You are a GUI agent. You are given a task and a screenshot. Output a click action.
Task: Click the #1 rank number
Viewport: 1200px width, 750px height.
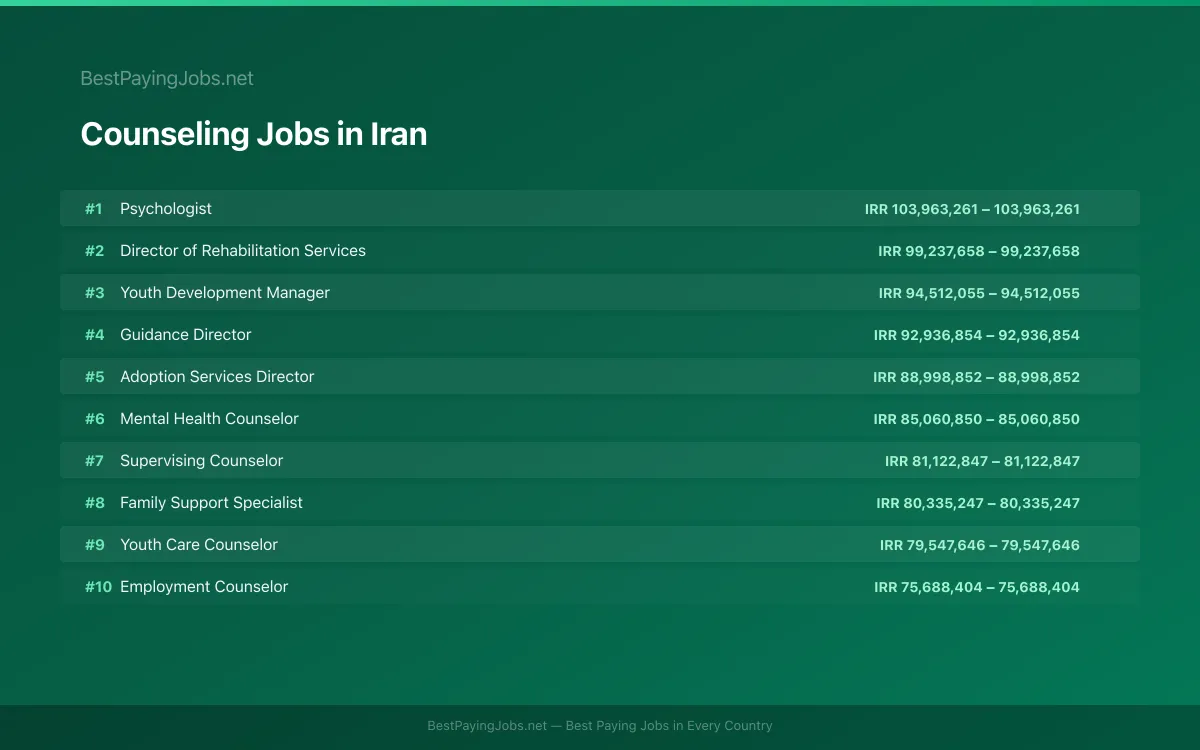[x=94, y=209]
